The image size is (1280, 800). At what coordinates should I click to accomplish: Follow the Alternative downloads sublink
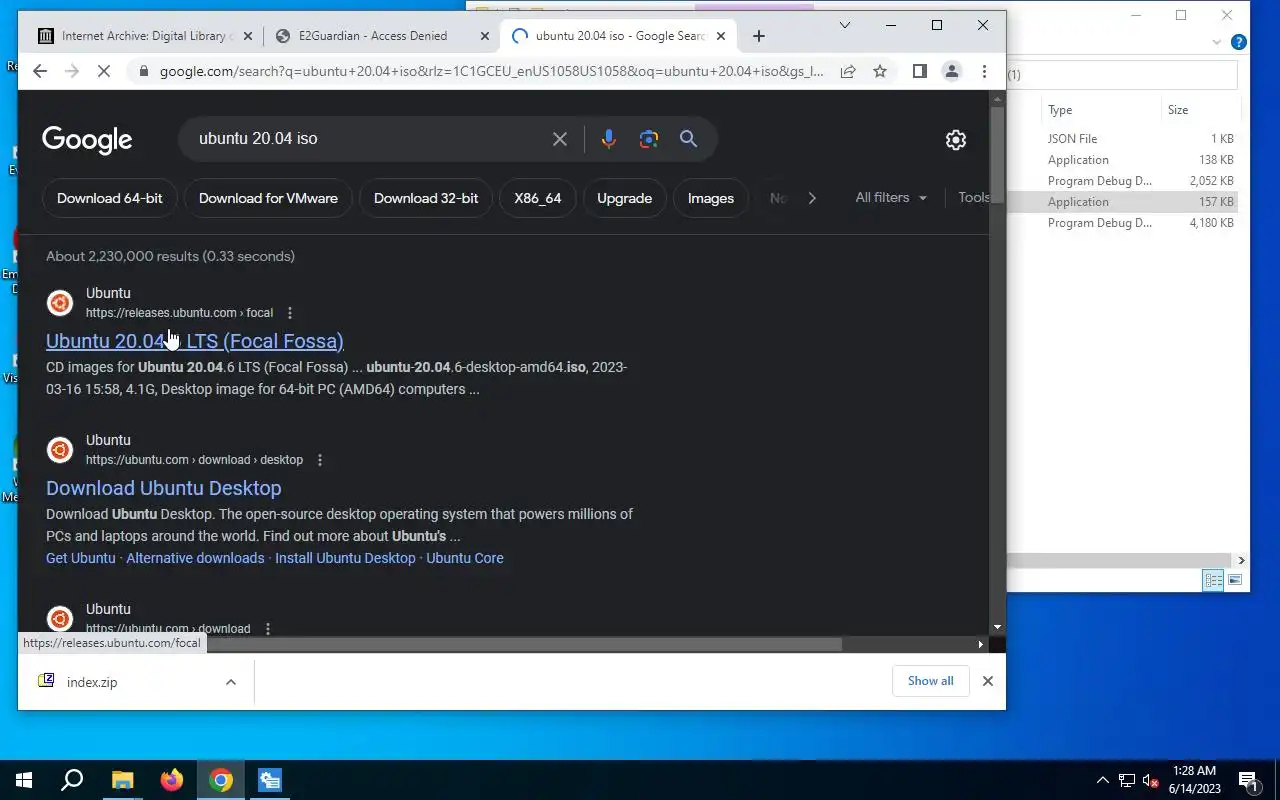pos(195,558)
